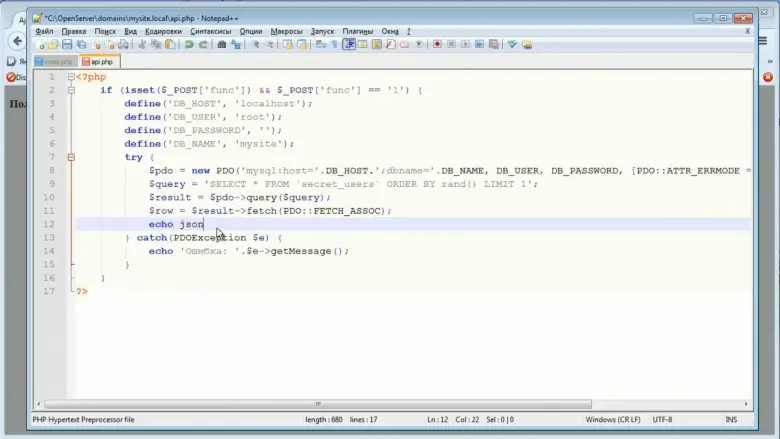Toggle word wrap in the toolbar
The image size is (780, 439).
tap(320, 45)
